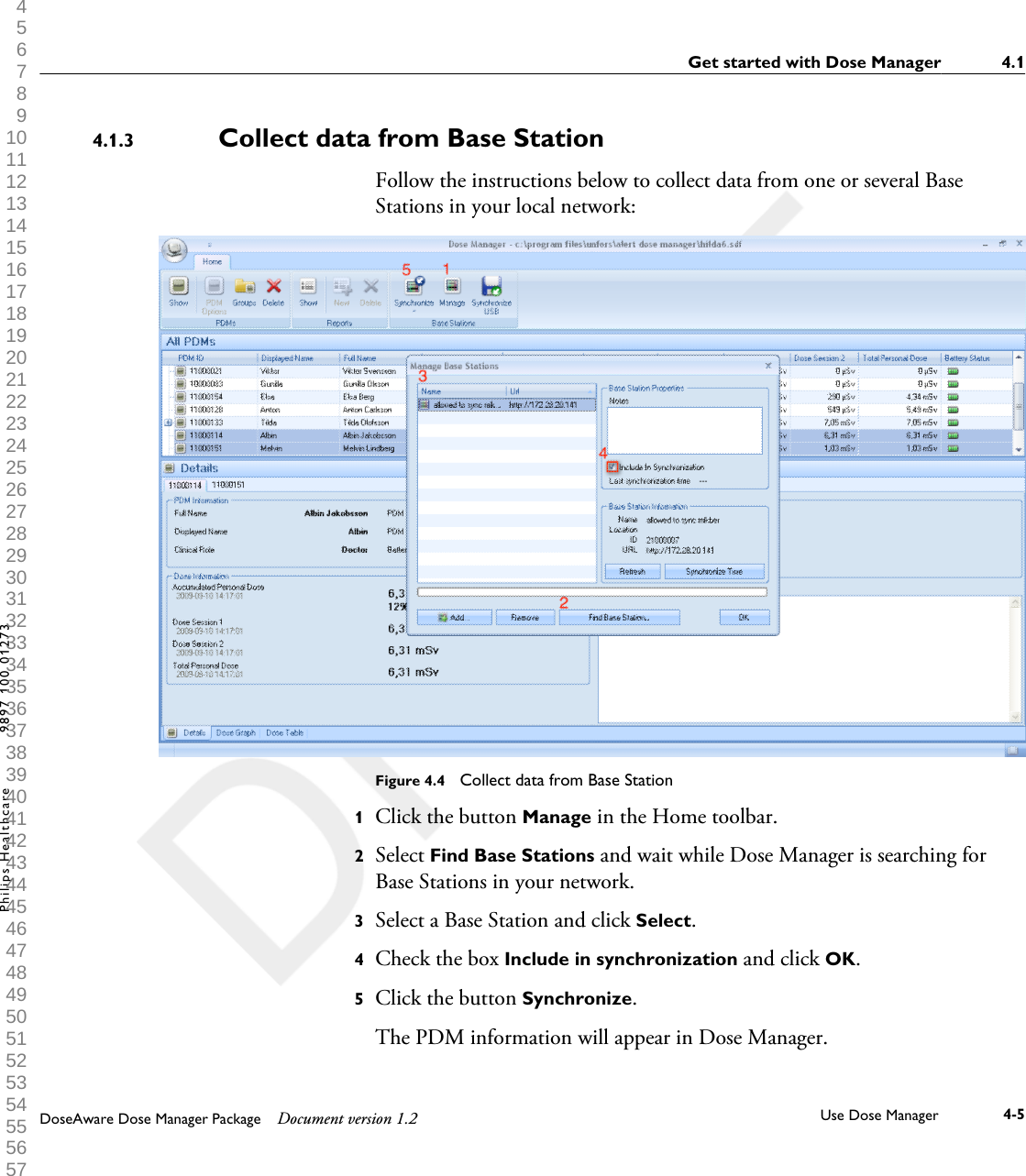Click the Show icon in Reports section

(308, 285)
